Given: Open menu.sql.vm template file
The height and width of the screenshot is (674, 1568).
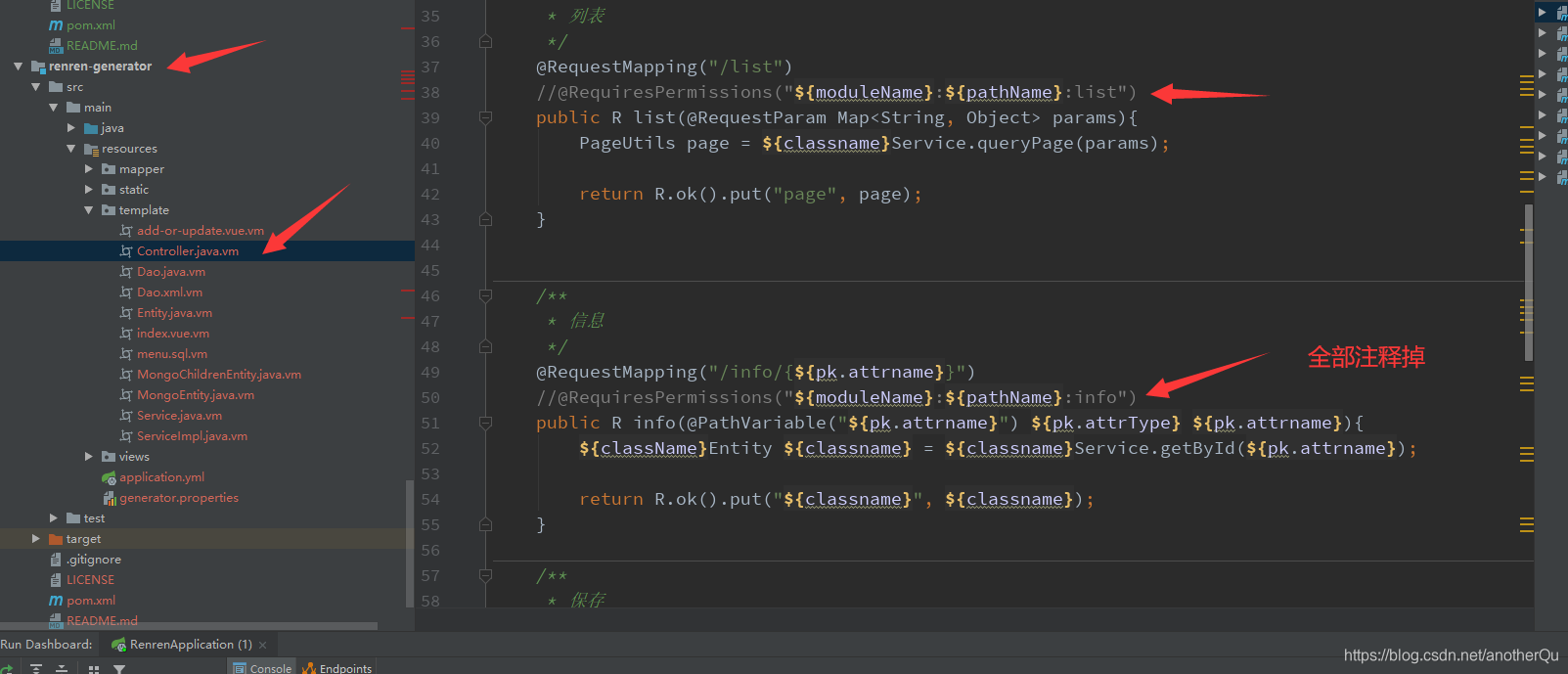Looking at the screenshot, I should click(172, 354).
